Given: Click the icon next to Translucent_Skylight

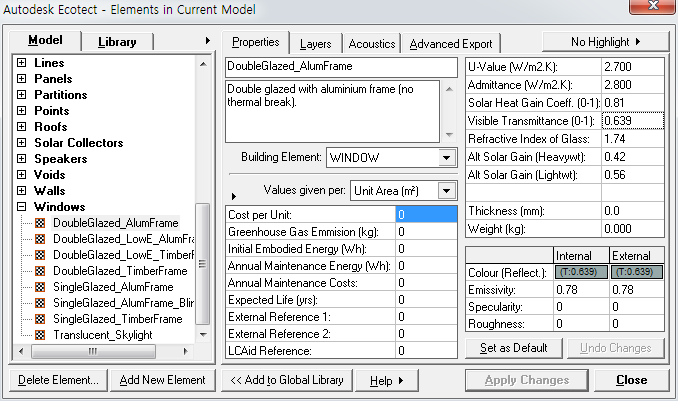Looking at the screenshot, I should [x=40, y=335].
